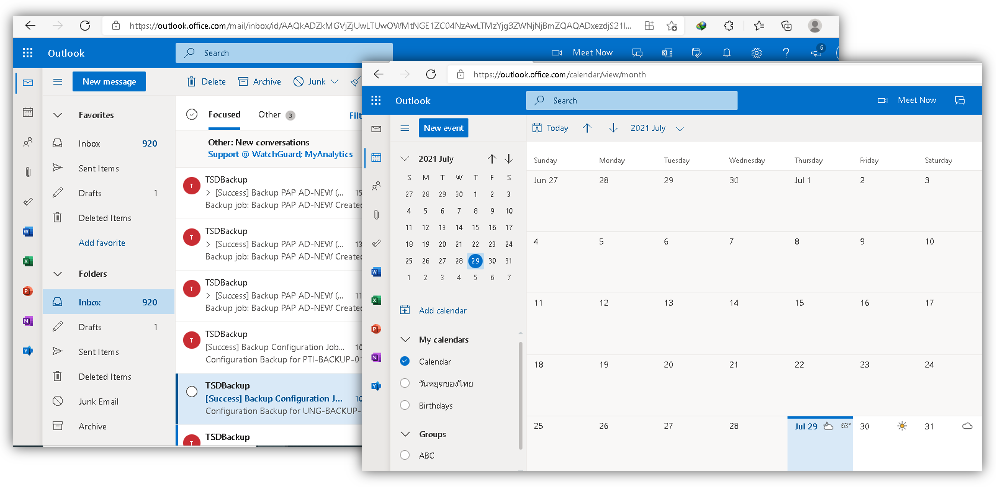Open Help question mark in mail window
The image size is (996, 487).
786,53
